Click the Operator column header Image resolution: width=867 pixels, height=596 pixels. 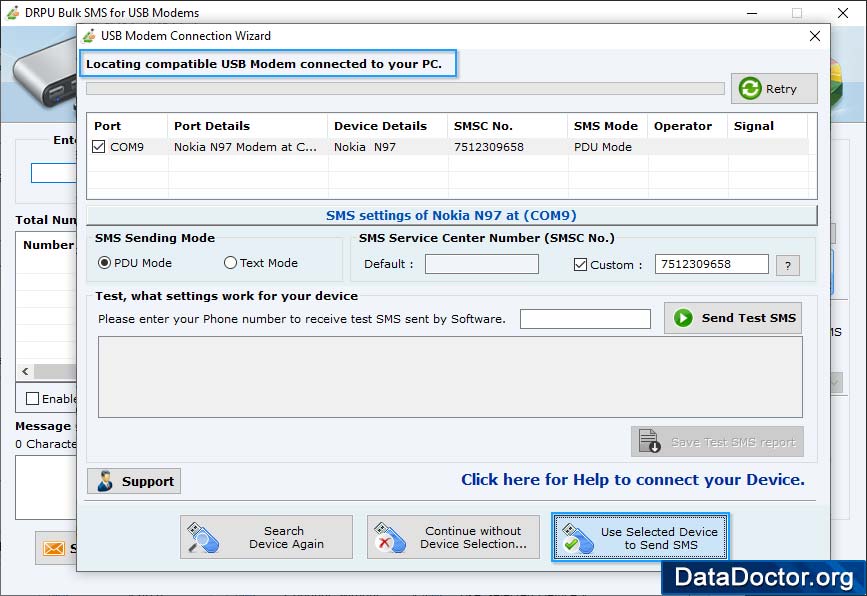688,126
